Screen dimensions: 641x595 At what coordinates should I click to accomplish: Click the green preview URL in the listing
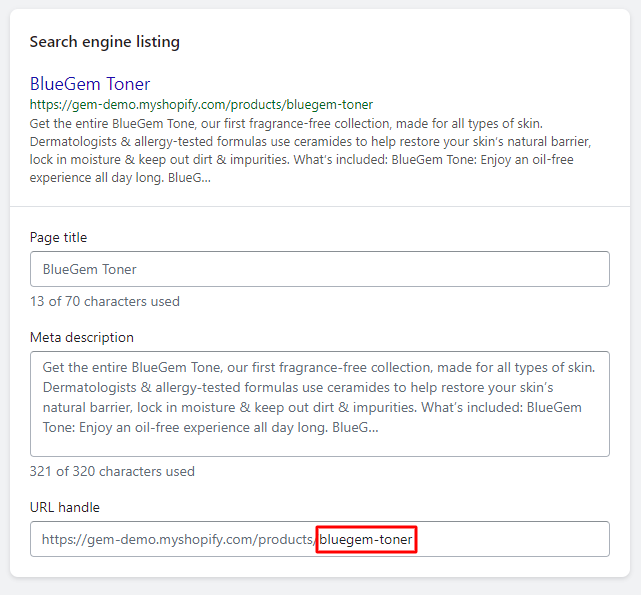click(x=200, y=104)
